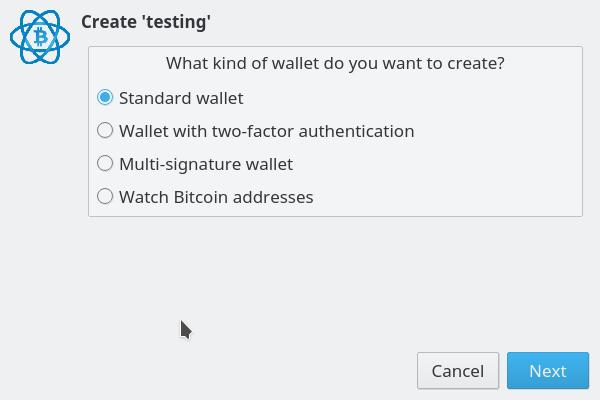Click the 'Wallet with two-factor authentication' label
The height and width of the screenshot is (401, 600).
(267, 131)
